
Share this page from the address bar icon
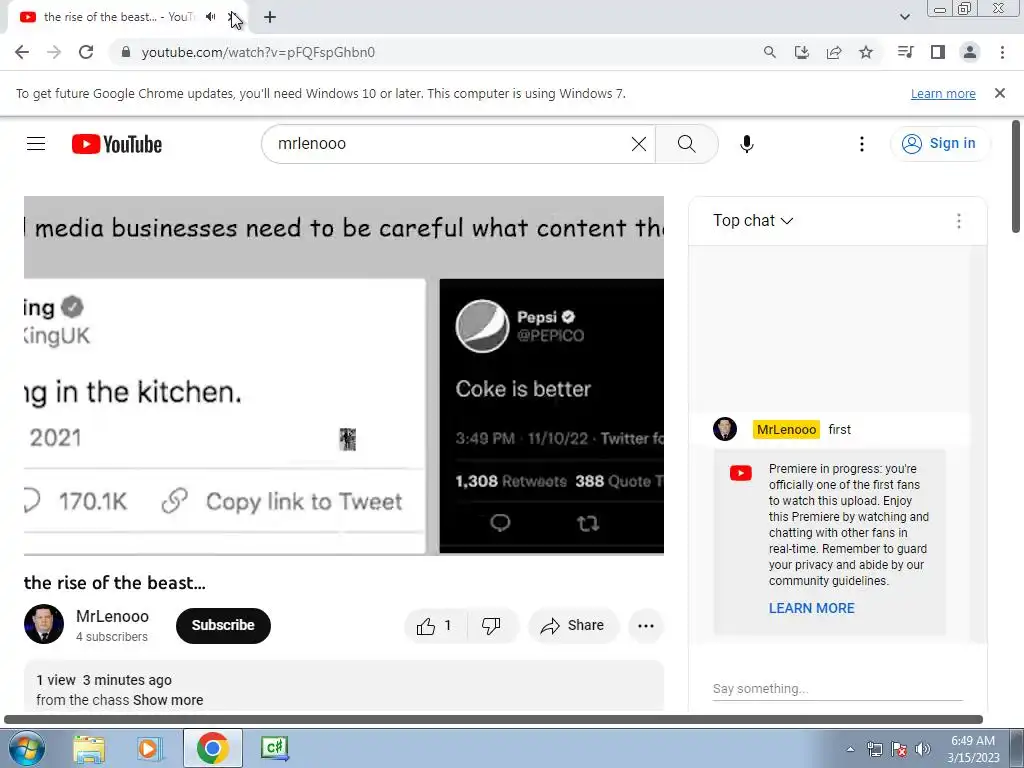click(x=834, y=52)
